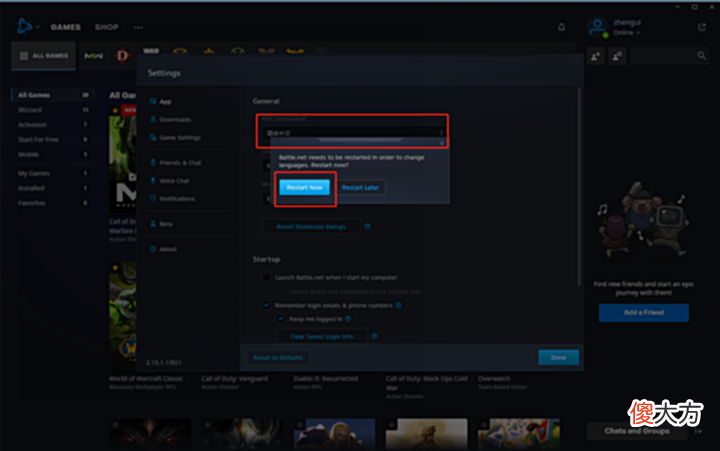Click info icon beside Clear Saved Login Info

pos(375,336)
